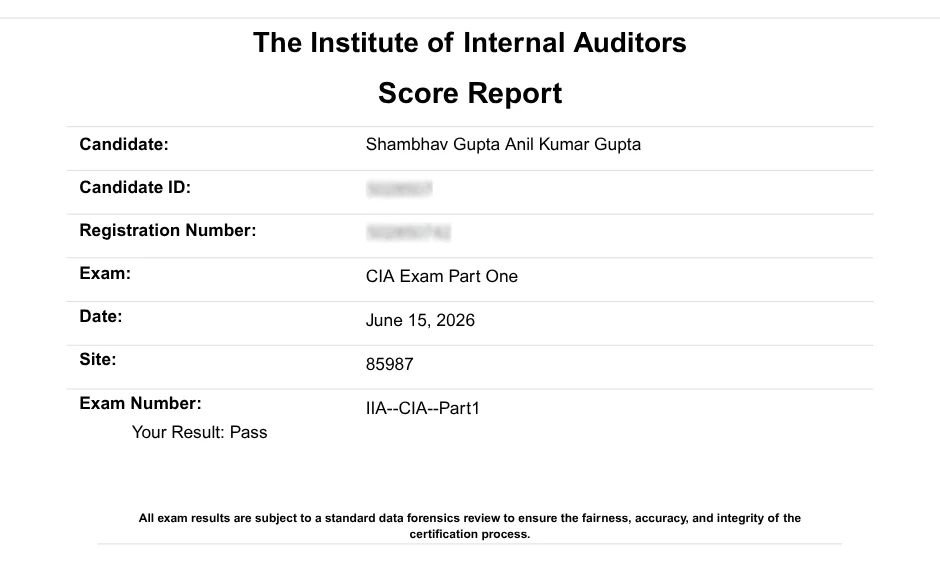Click the site number 85987
Viewport: 940px width, 588px height.
pos(390,364)
